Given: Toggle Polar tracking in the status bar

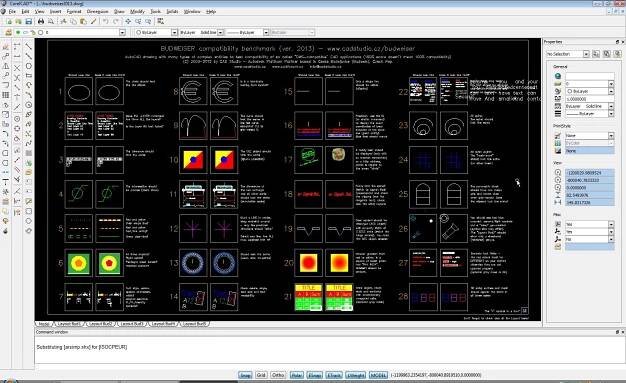Looking at the screenshot, I should coord(296,375).
